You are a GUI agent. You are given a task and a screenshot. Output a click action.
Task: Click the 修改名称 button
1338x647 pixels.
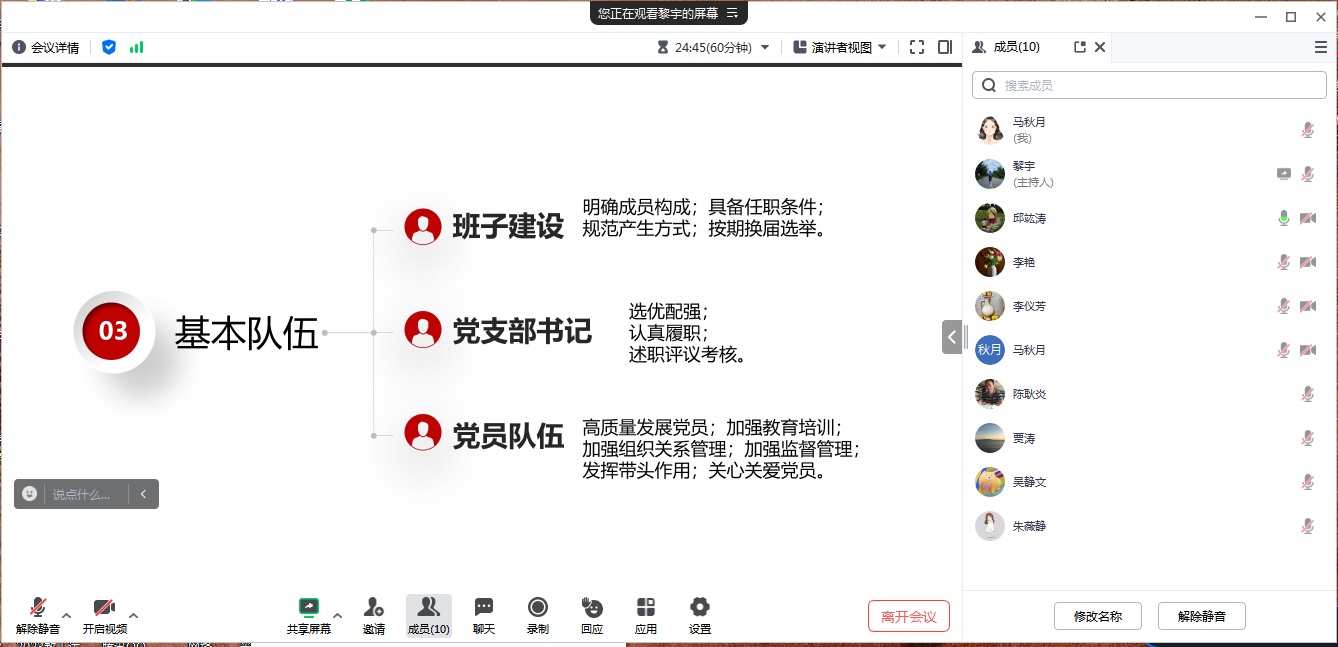[x=1097, y=616]
